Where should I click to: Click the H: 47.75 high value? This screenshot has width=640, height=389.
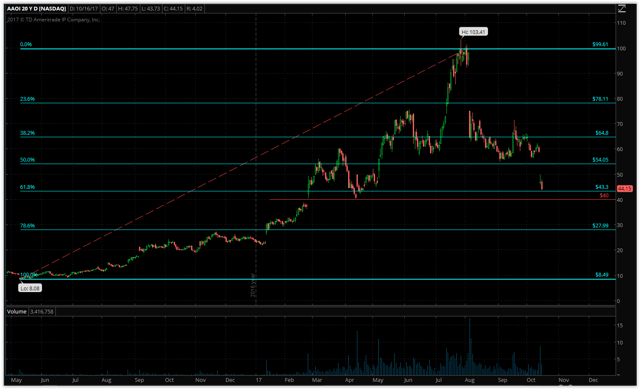pos(128,9)
